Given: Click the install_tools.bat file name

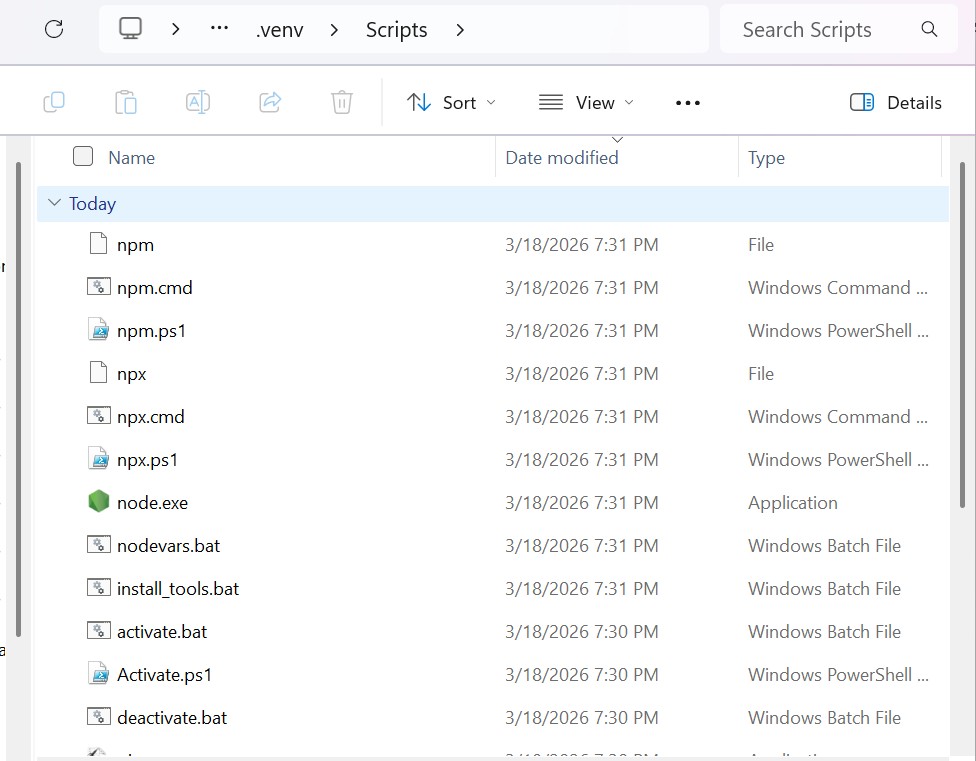Looking at the screenshot, I should [178, 589].
